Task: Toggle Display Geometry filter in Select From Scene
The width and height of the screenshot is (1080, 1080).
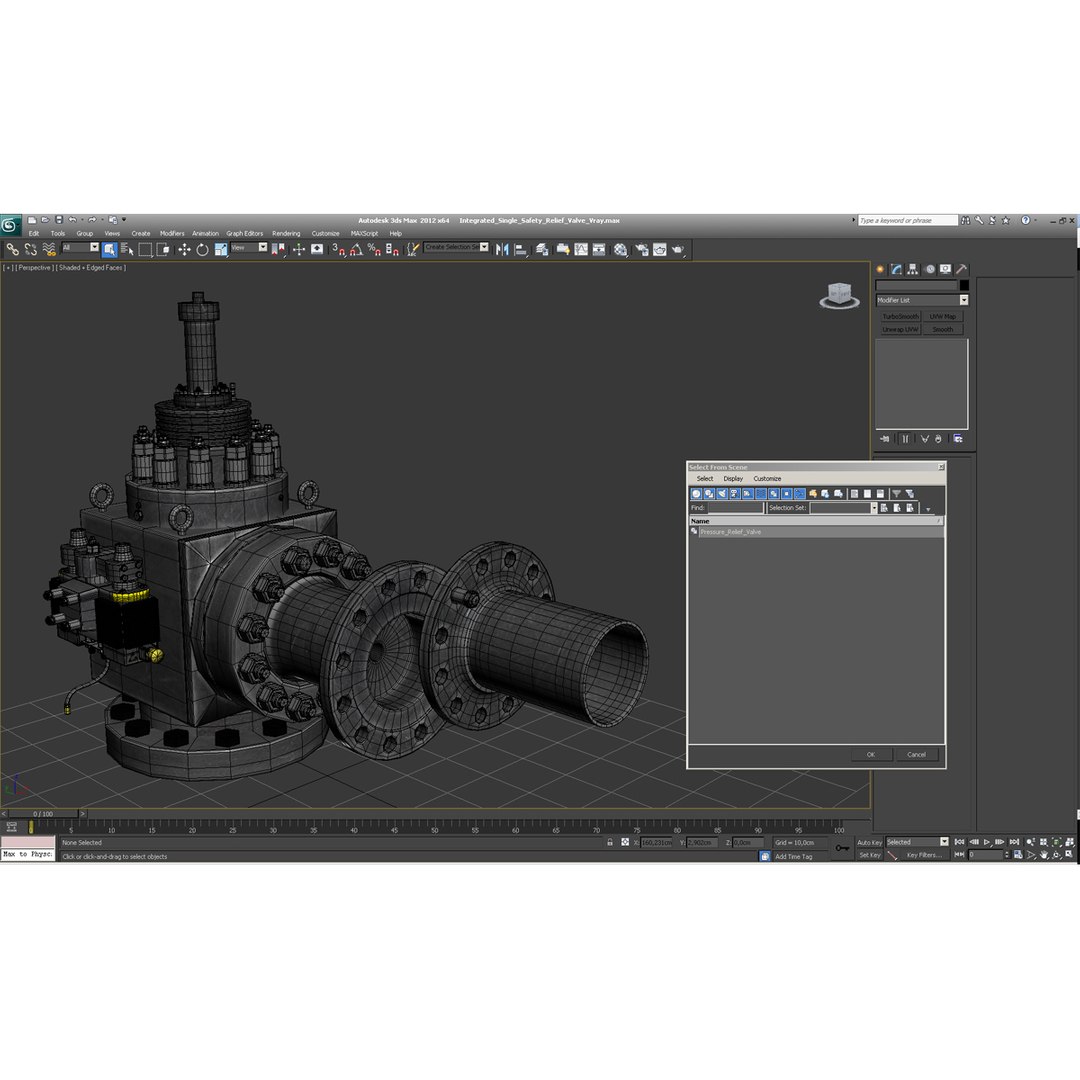Action: pos(696,494)
